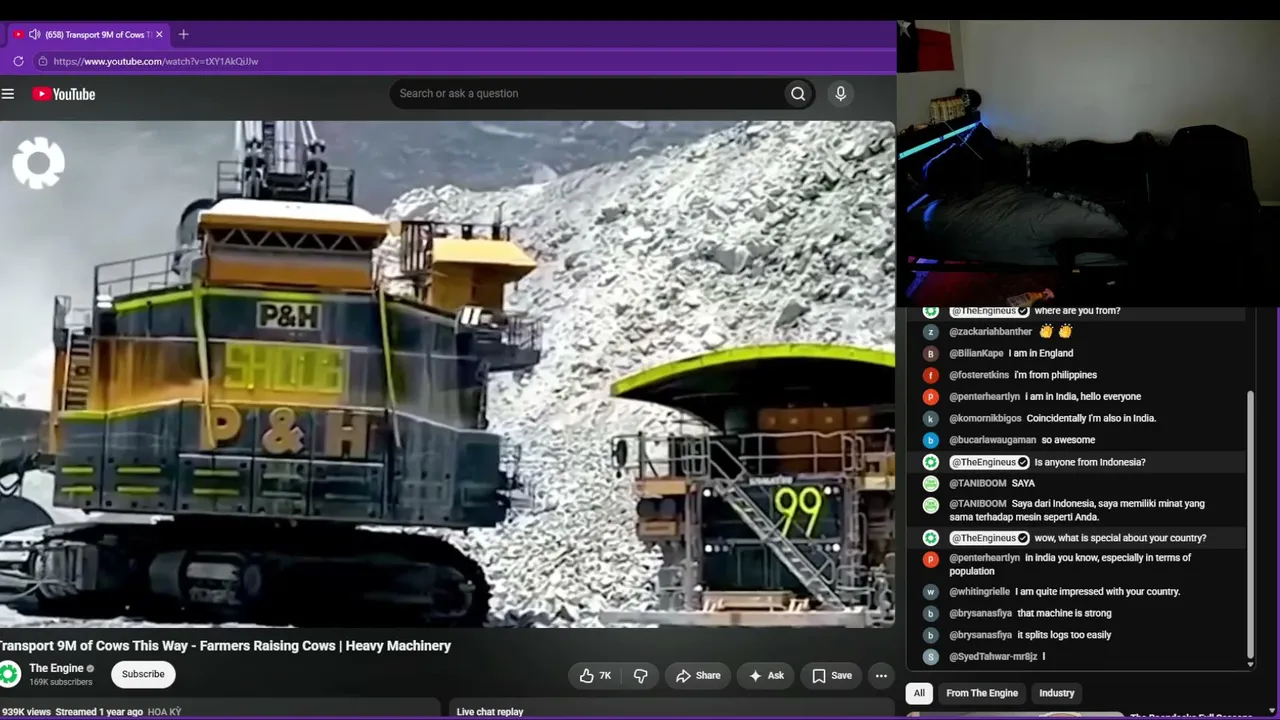
Task: Open the Ask AI button
Action: click(766, 676)
